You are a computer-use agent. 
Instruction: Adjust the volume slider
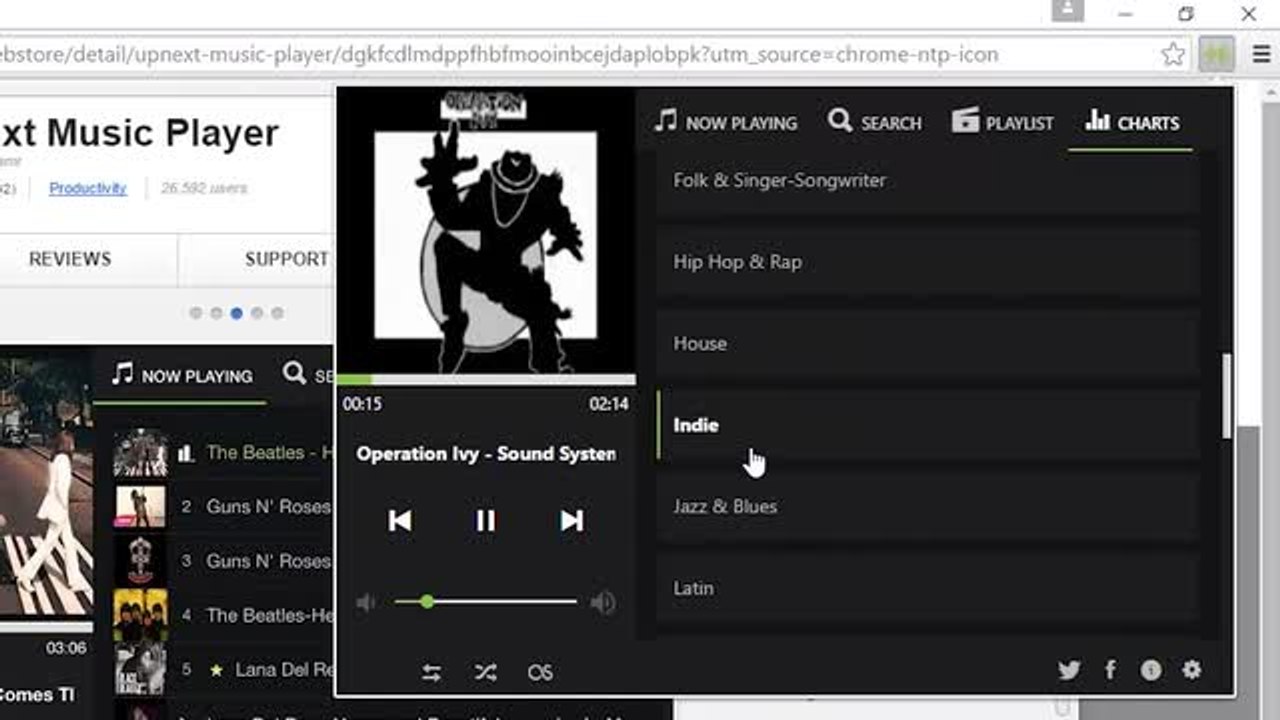(x=486, y=602)
